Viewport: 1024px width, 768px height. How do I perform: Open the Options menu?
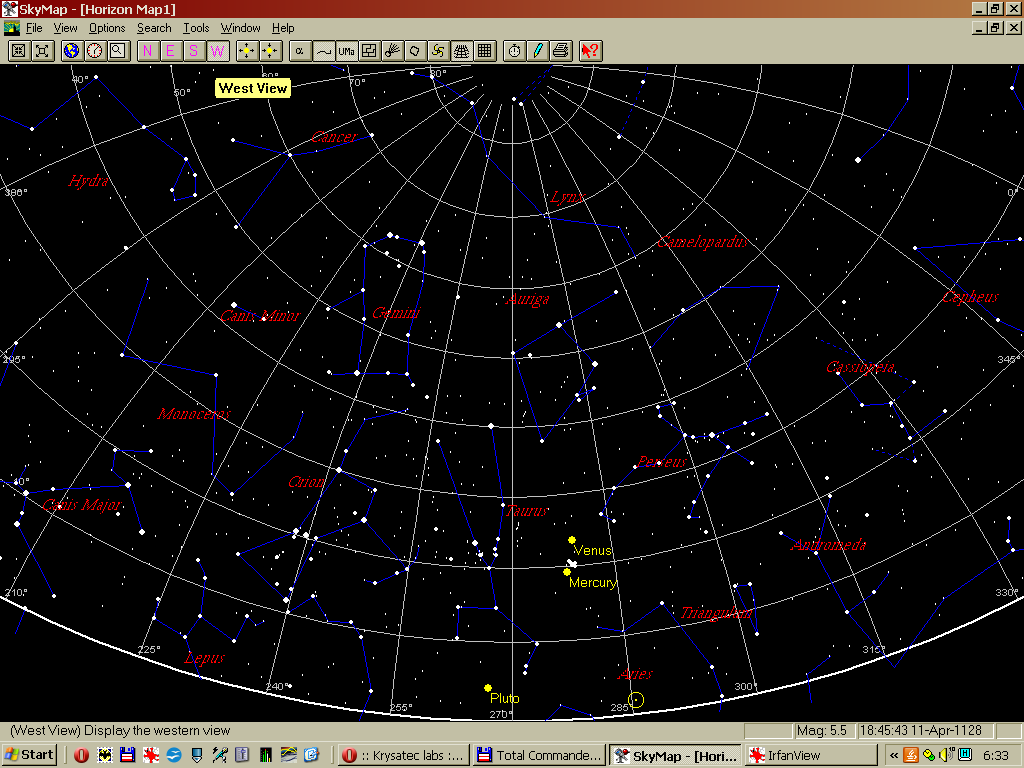coord(107,28)
